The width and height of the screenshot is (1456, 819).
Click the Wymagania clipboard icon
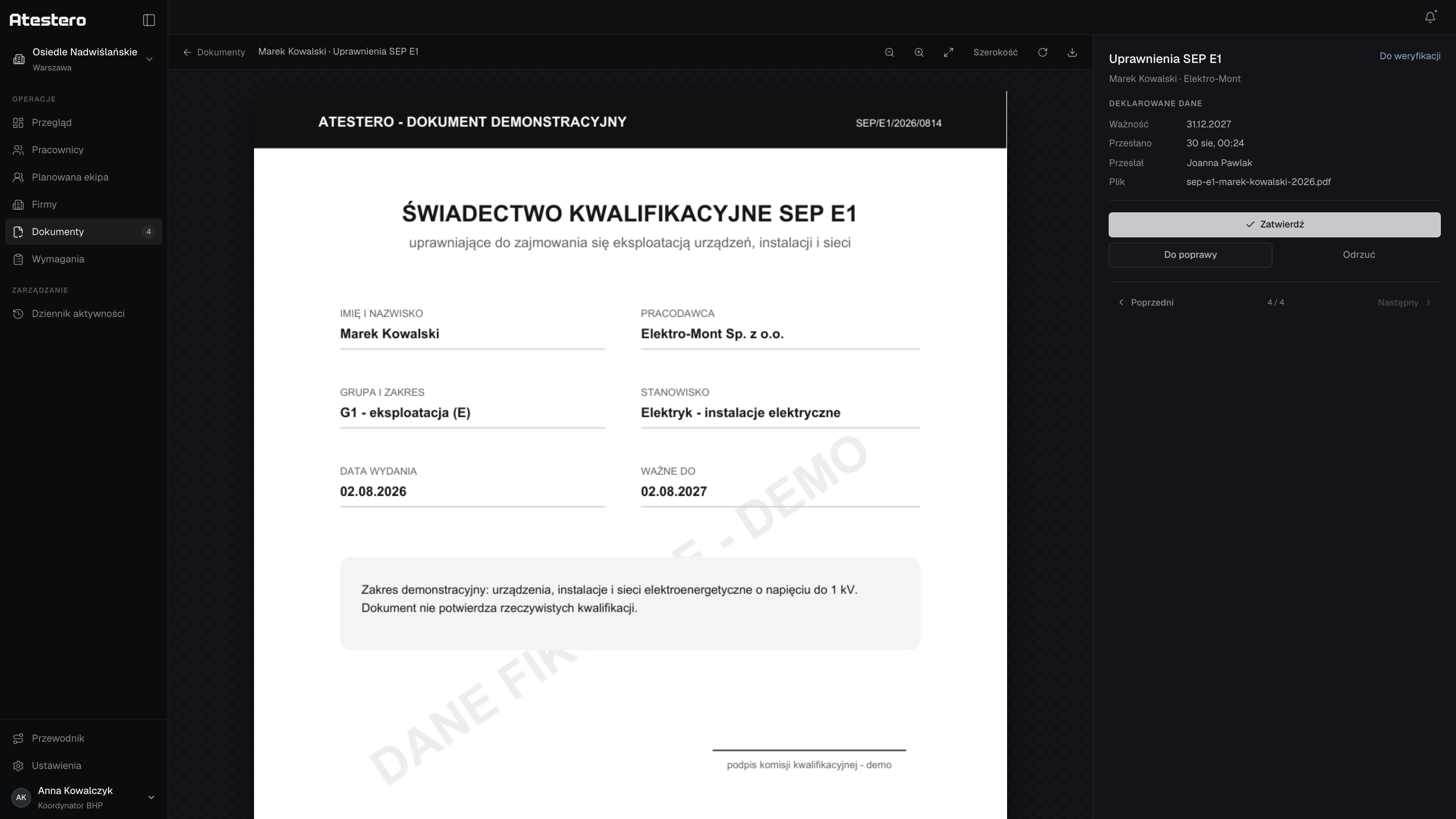tap(18, 259)
